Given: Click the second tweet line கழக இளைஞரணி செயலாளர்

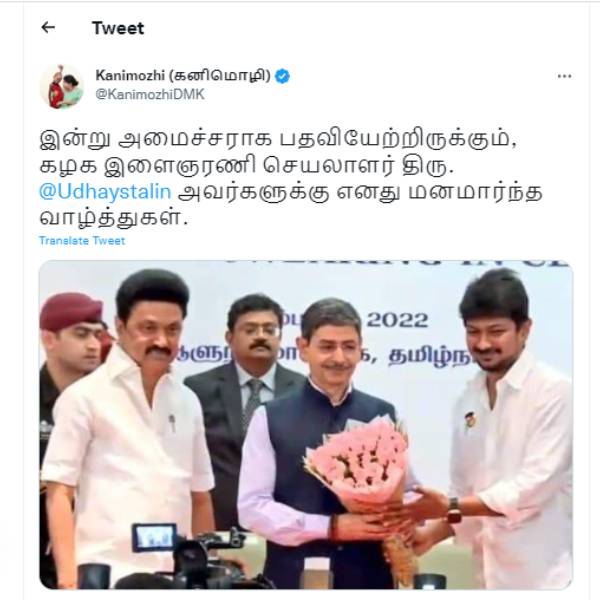Looking at the screenshot, I should pyautogui.click(x=247, y=165).
